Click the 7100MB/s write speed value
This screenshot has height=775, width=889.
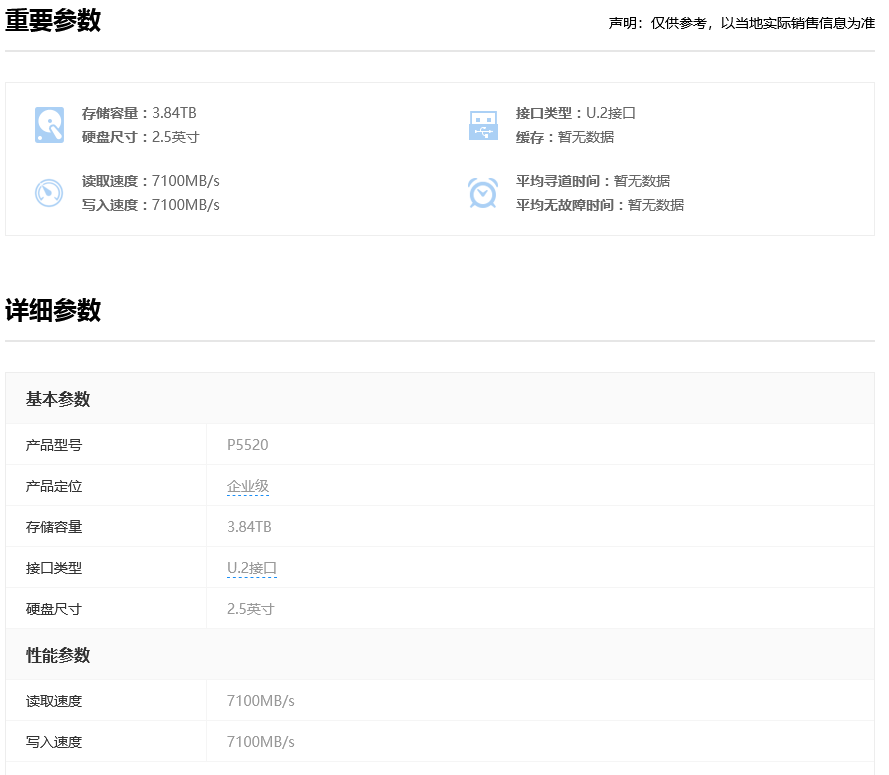(261, 742)
